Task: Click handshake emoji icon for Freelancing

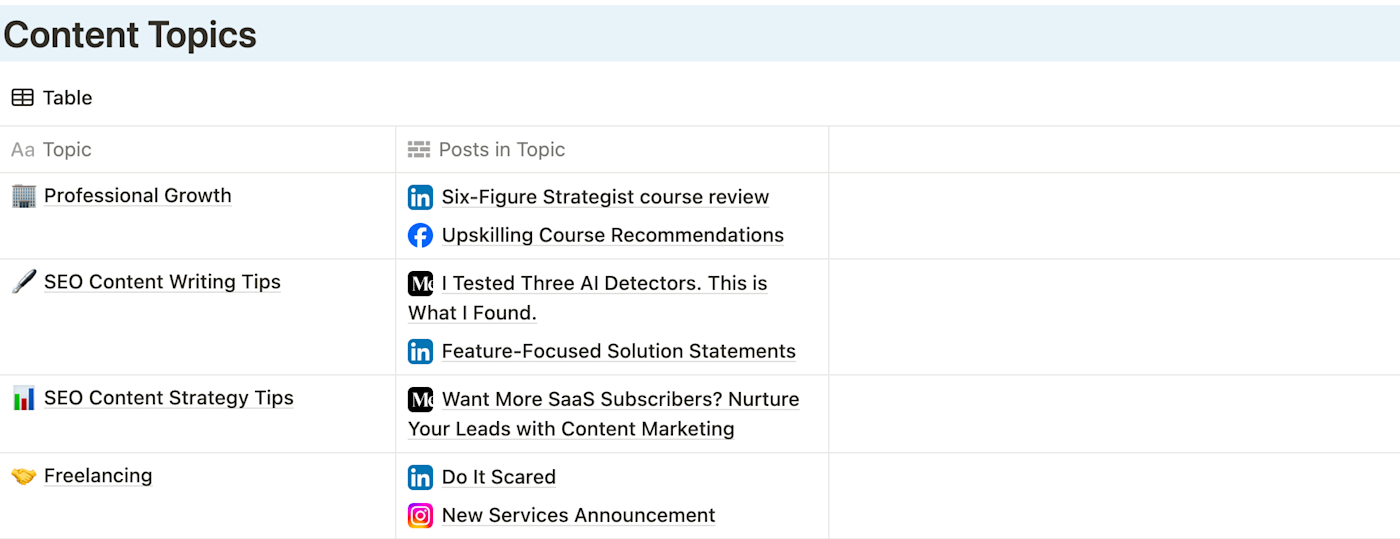Action: pyautogui.click(x=23, y=476)
